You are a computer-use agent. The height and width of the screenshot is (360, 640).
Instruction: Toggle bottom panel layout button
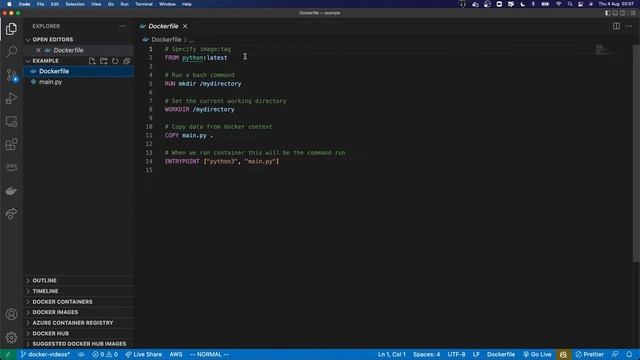(615, 13)
